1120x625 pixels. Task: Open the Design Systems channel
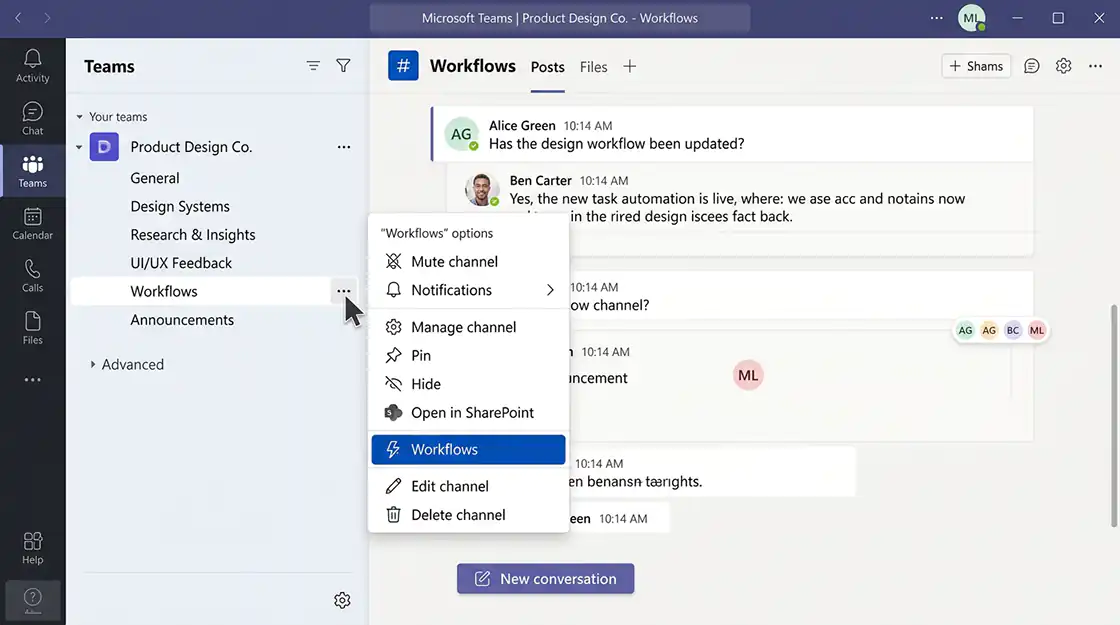[x=180, y=206]
